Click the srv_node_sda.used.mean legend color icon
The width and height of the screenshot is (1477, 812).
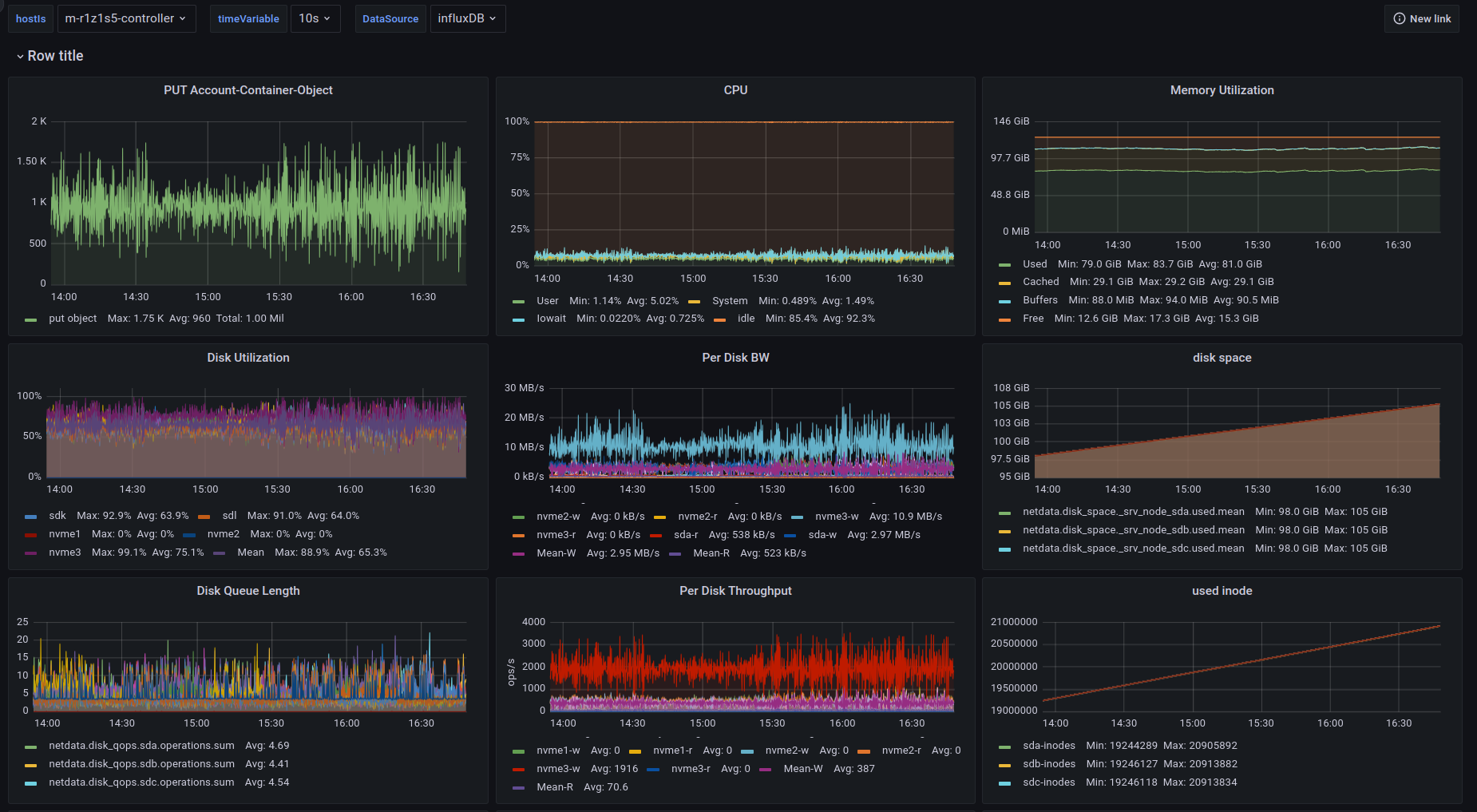point(1005,513)
